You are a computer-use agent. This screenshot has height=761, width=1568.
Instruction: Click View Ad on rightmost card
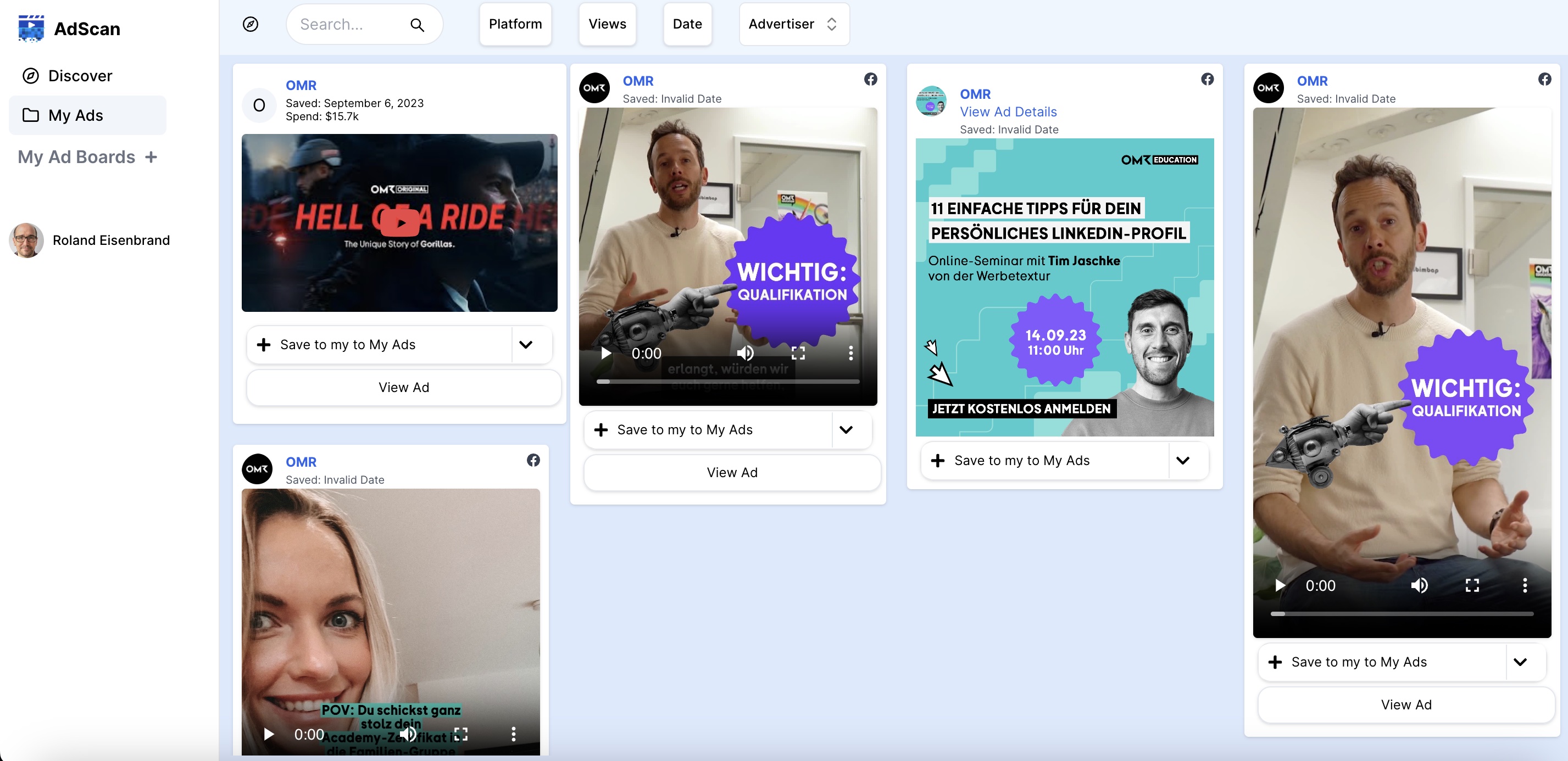[1406, 705]
